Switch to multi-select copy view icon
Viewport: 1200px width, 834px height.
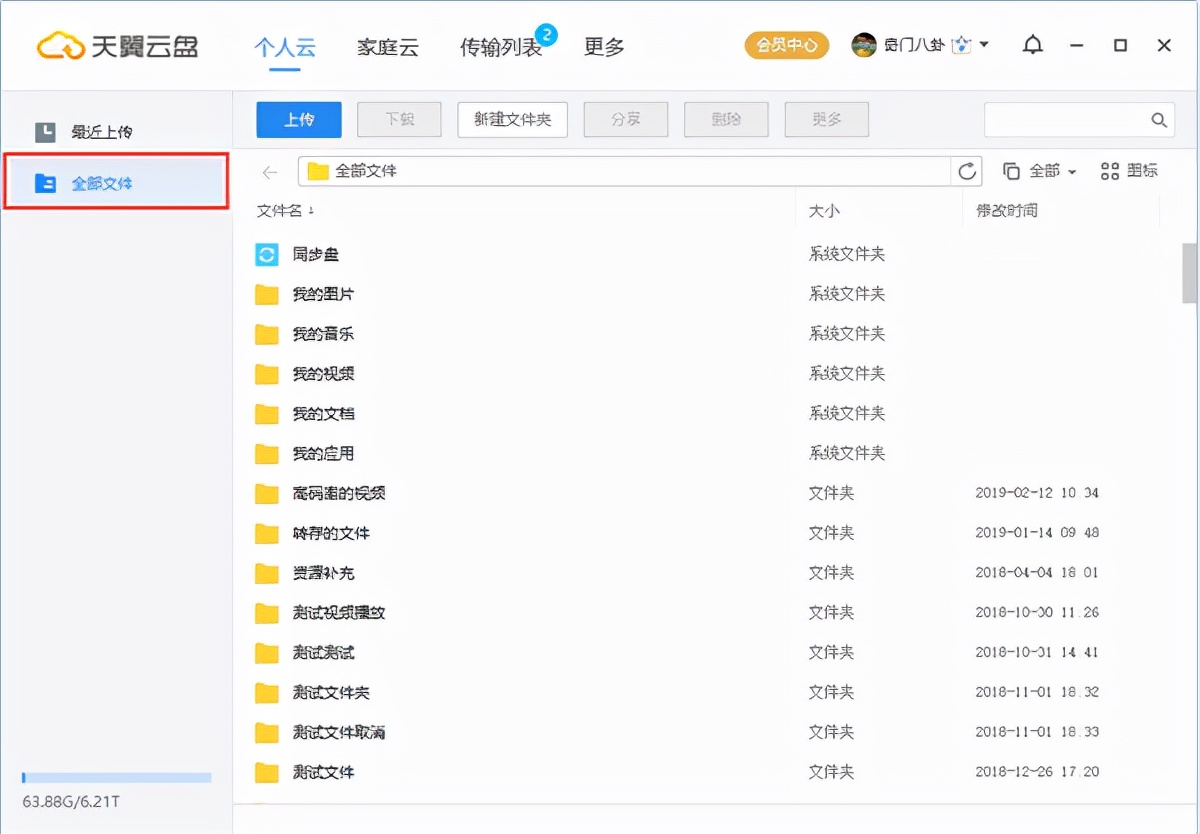[x=1011, y=170]
